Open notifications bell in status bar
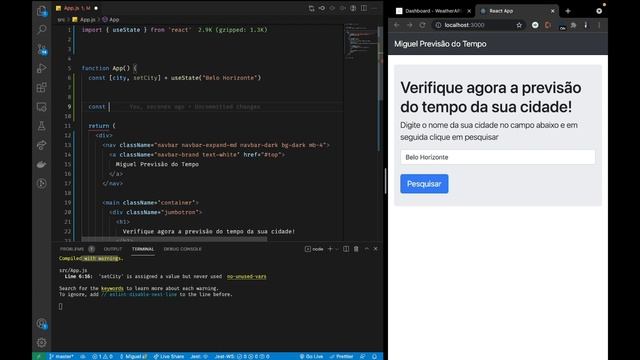The image size is (640, 360). pos(374,356)
